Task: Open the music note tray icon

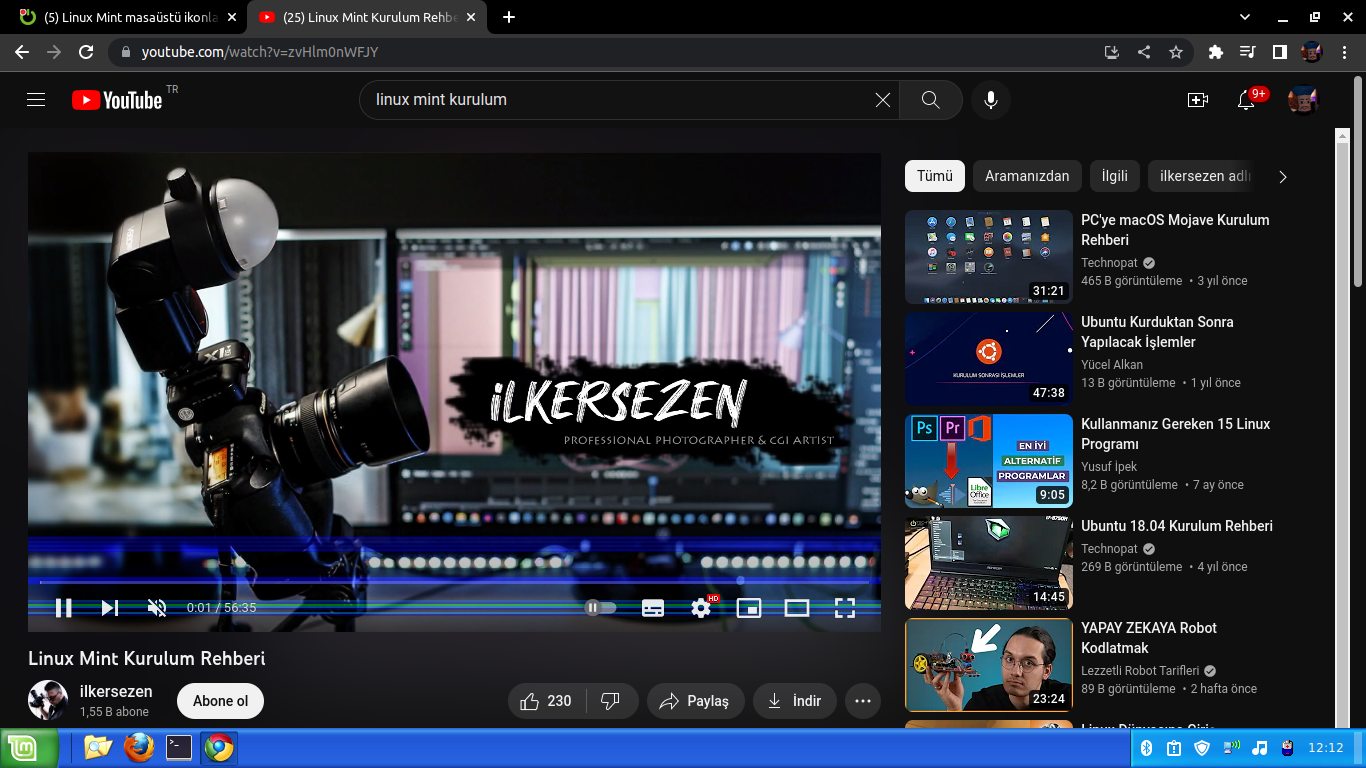Action: tap(1260, 748)
